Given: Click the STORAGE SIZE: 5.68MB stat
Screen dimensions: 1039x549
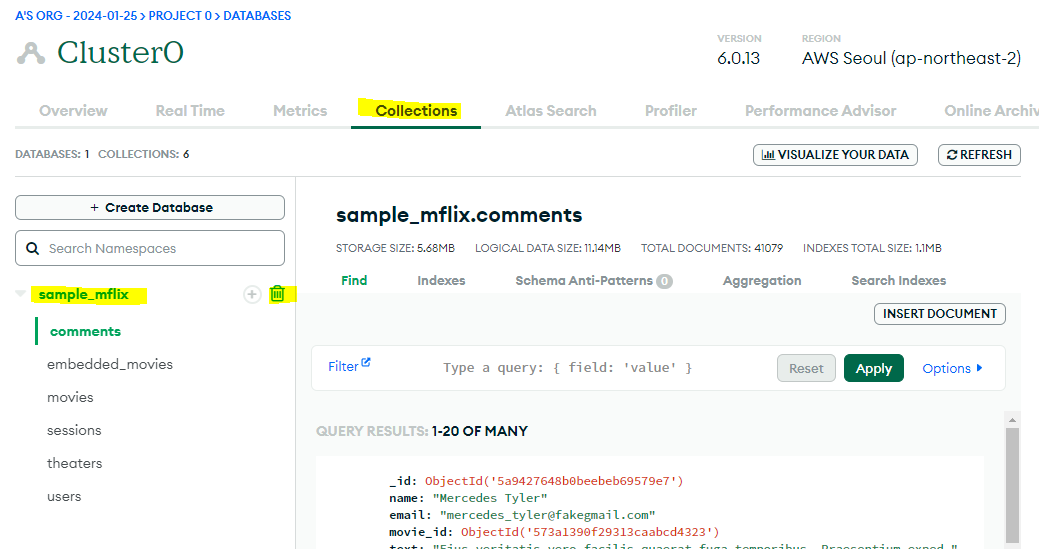Looking at the screenshot, I should (395, 248).
